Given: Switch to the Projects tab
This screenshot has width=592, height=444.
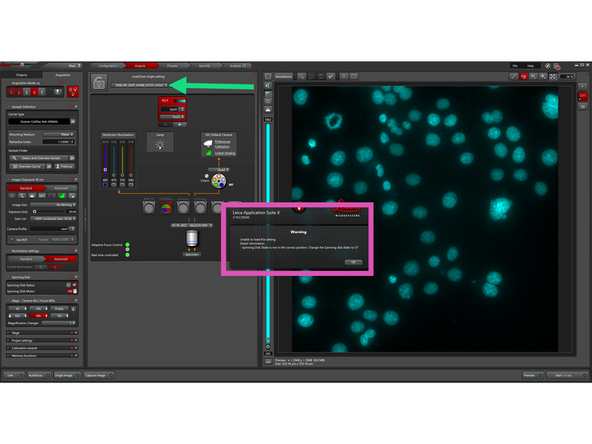Looking at the screenshot, I should (x=22, y=75).
